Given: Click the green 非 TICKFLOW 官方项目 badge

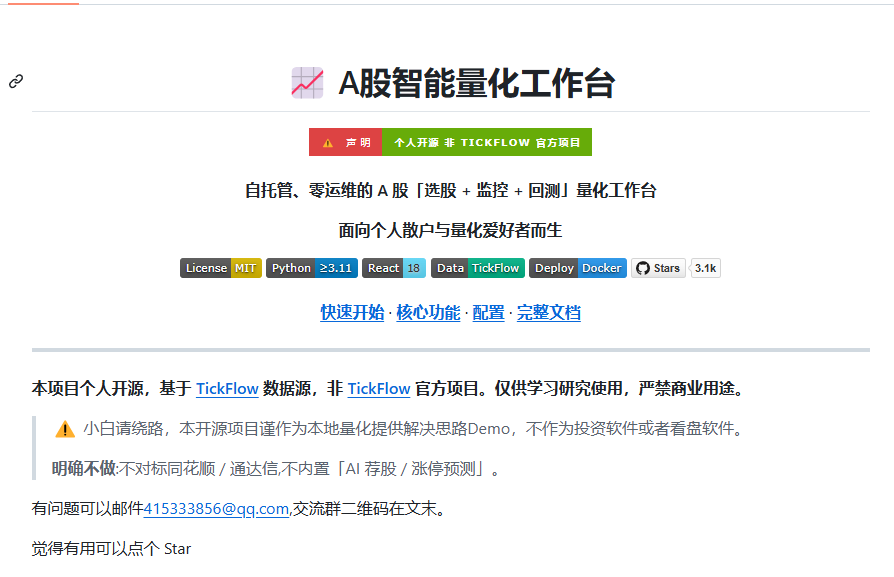Looking at the screenshot, I should (x=487, y=142).
